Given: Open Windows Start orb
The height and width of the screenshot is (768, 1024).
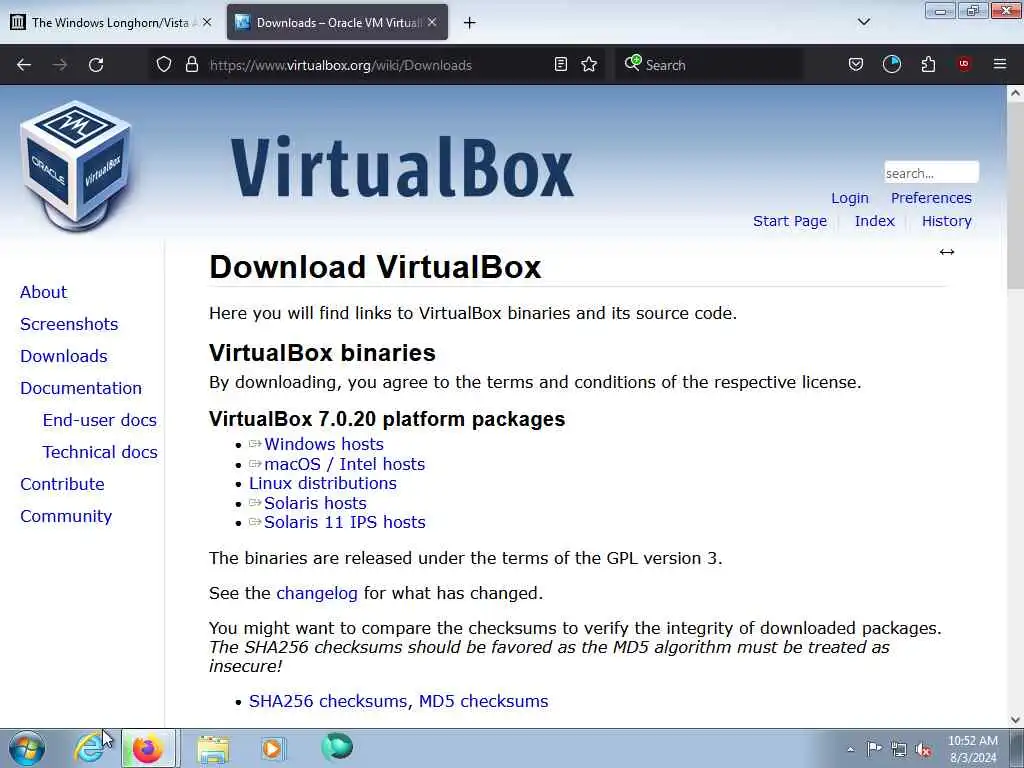Looking at the screenshot, I should (x=27, y=748).
